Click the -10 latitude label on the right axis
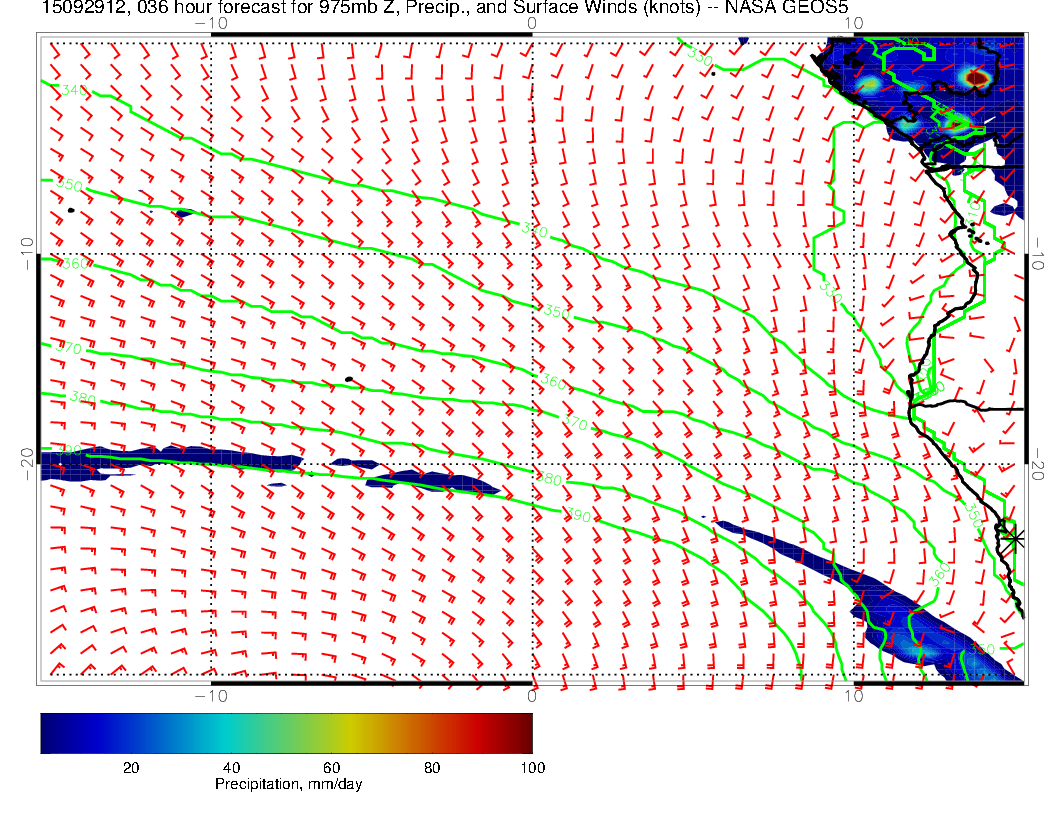The height and width of the screenshot is (816, 1056). pyautogui.click(x=1040, y=253)
